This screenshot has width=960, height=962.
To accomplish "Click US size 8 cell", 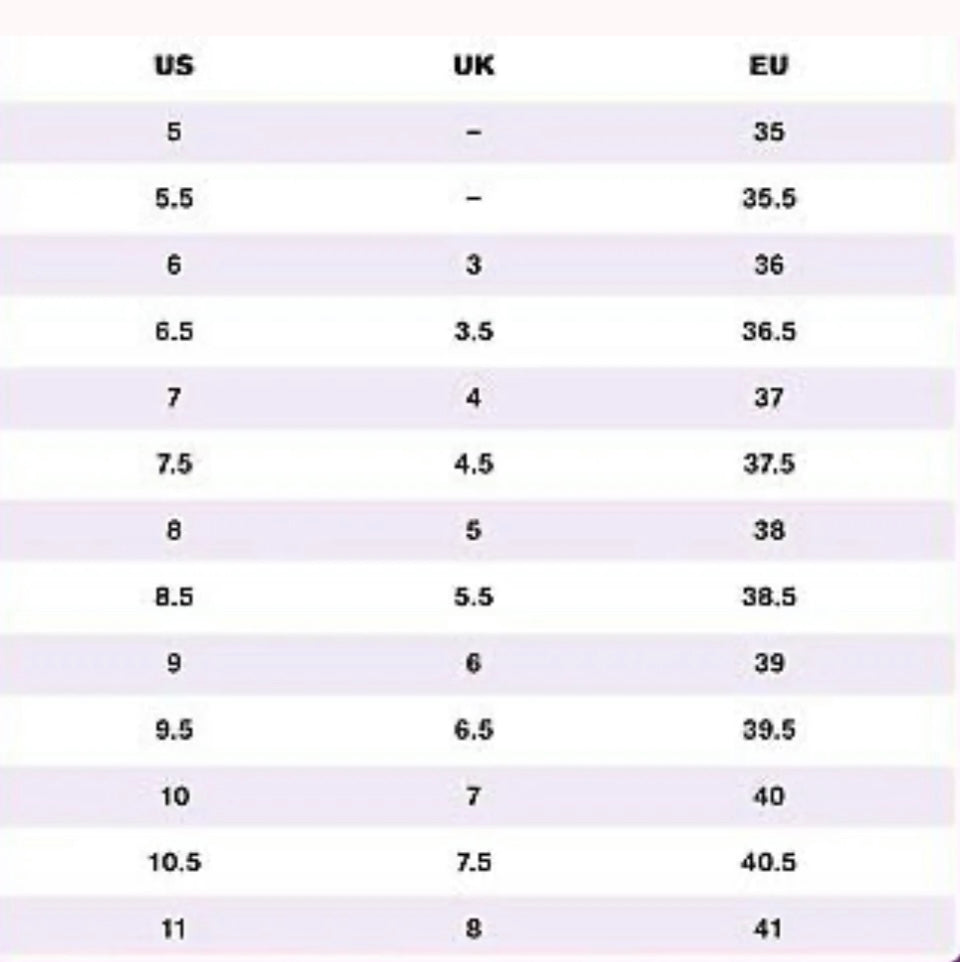I will (174, 530).
